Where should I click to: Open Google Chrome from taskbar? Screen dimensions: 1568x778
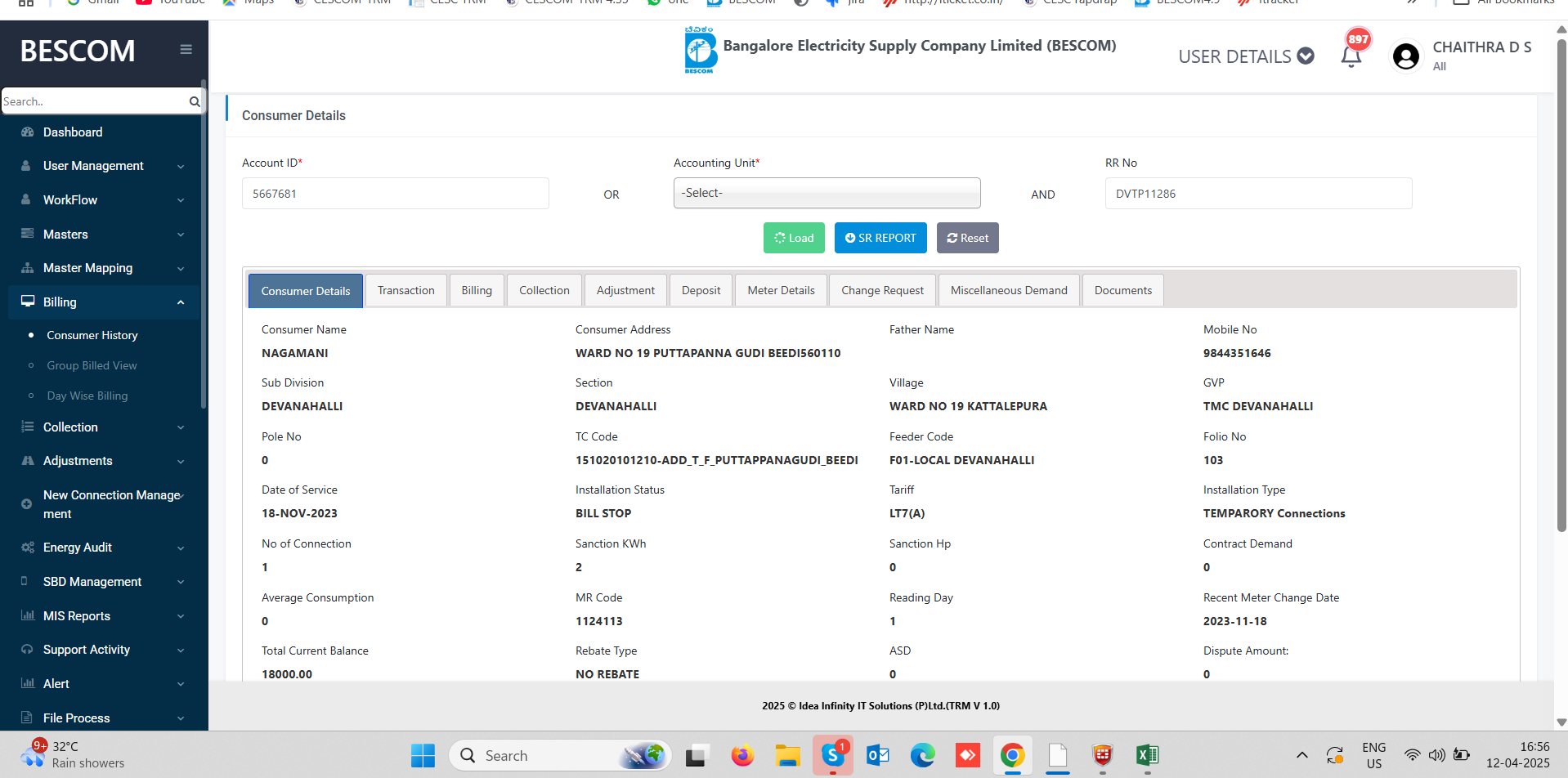click(1012, 756)
